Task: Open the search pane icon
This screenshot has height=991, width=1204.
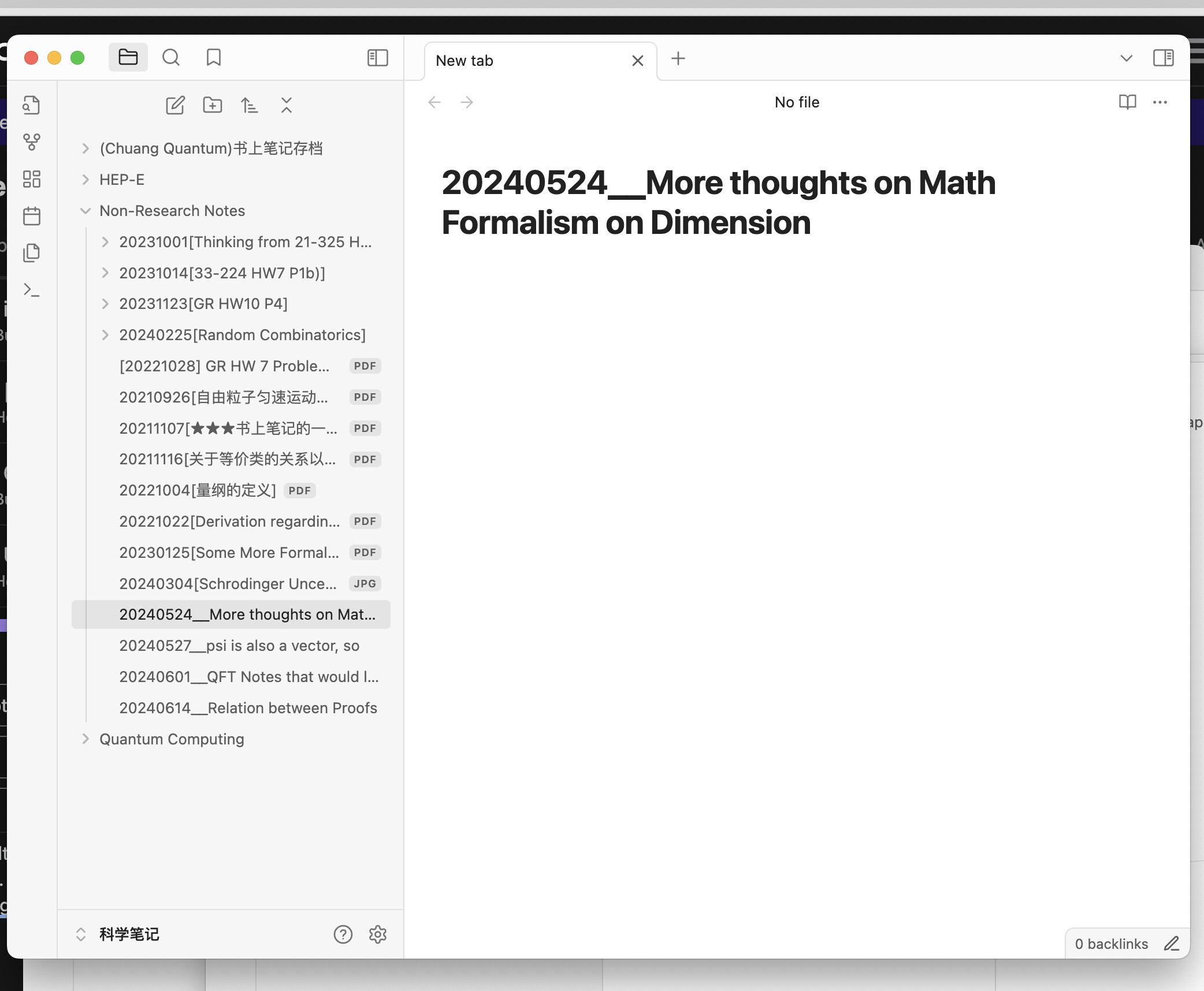Action: tap(171, 58)
